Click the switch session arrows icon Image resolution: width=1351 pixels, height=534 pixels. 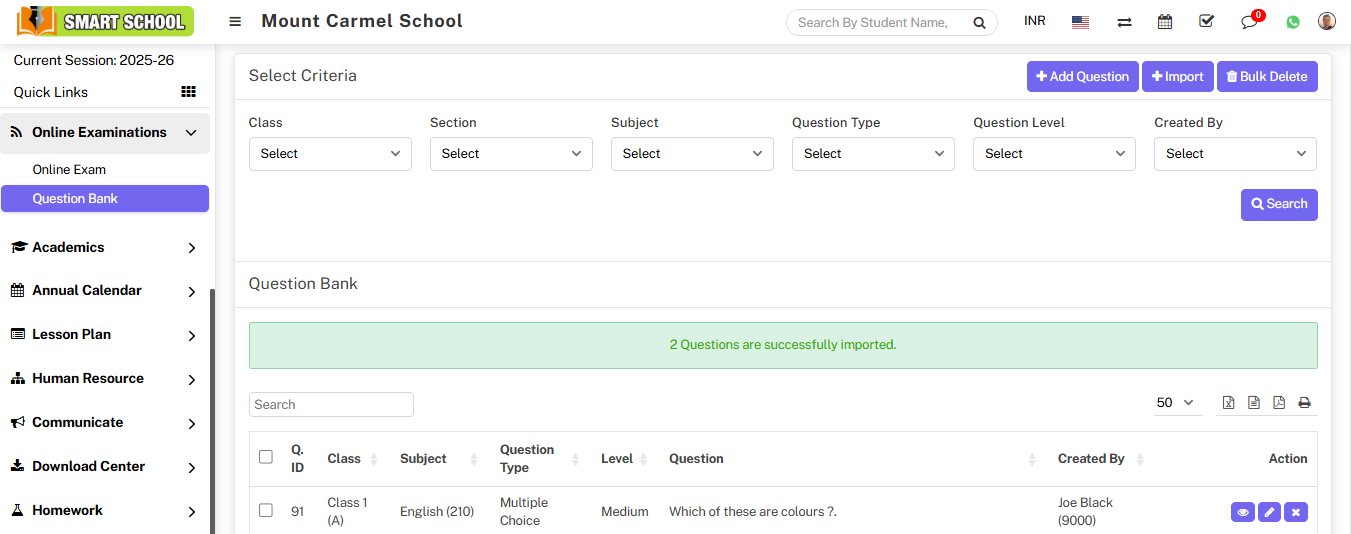pos(1124,22)
